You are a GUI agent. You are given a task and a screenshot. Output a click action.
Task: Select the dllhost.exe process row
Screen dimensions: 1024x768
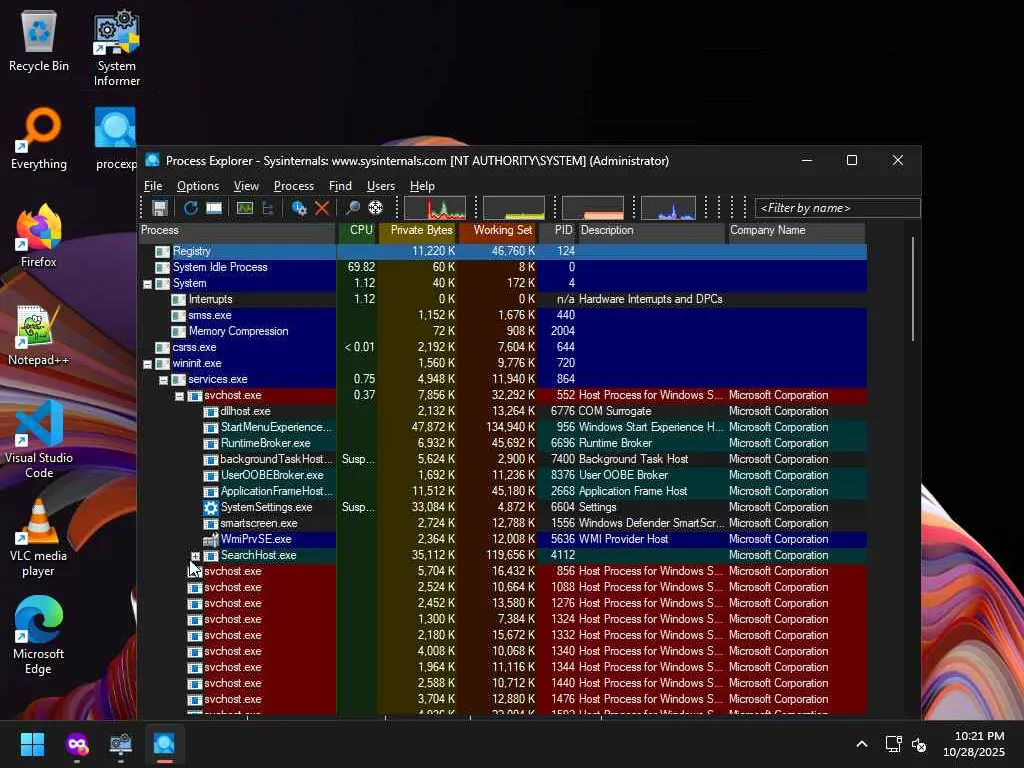[503, 411]
